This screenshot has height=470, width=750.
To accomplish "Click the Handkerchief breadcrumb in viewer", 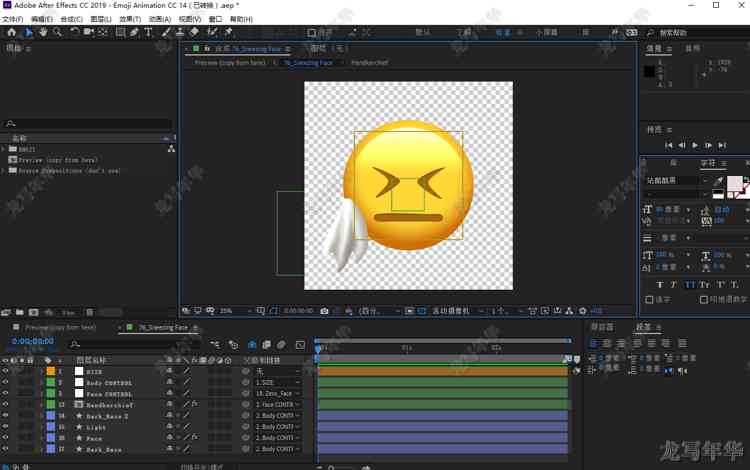I will 370,63.
